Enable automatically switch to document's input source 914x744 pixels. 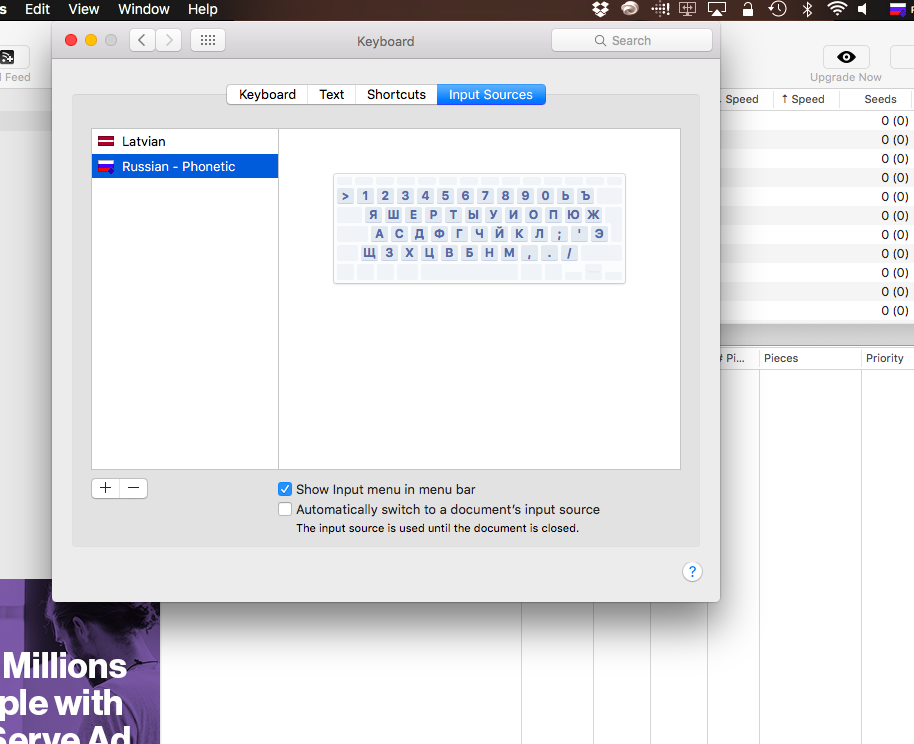point(284,509)
